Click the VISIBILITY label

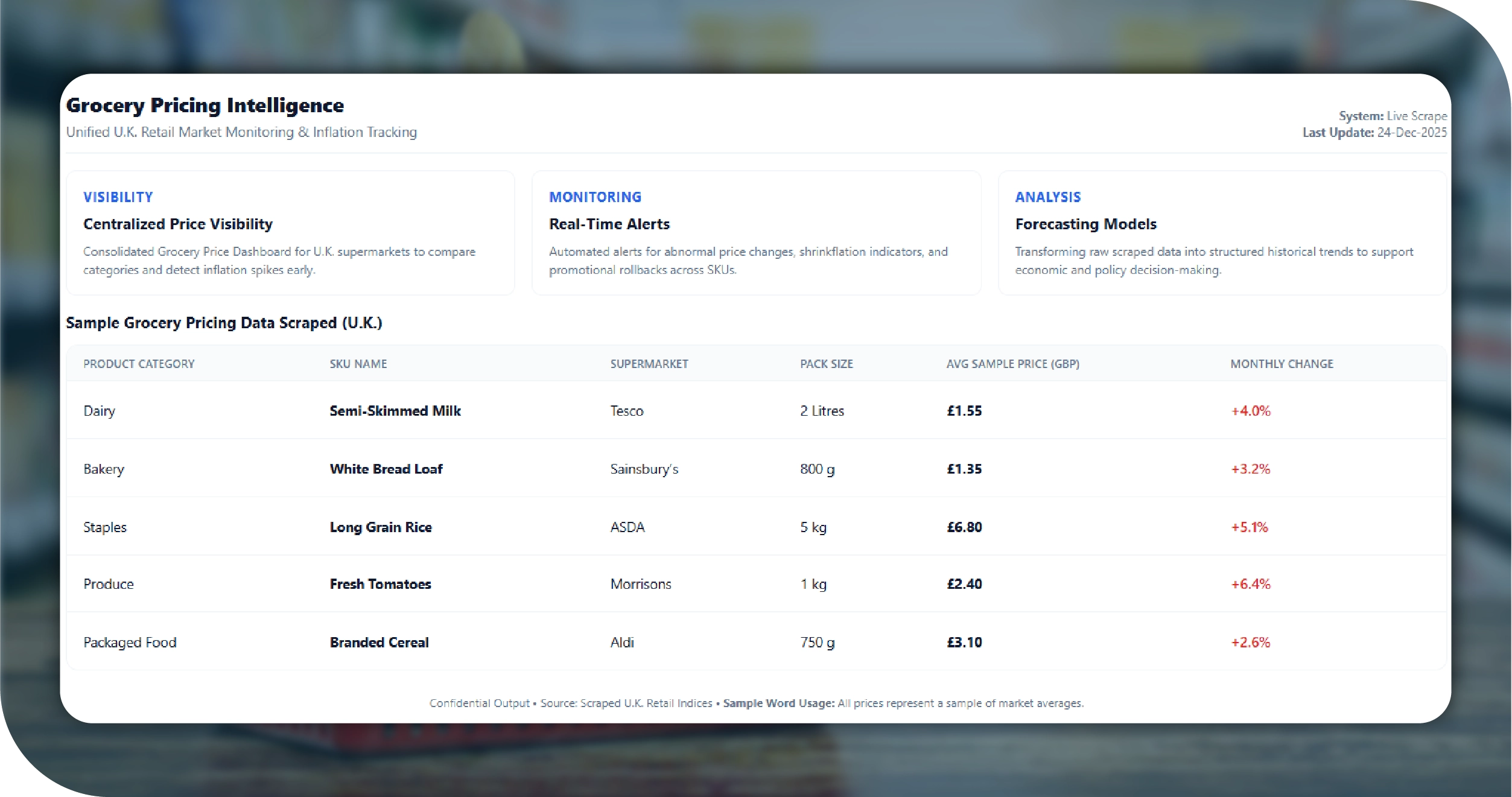[x=118, y=197]
